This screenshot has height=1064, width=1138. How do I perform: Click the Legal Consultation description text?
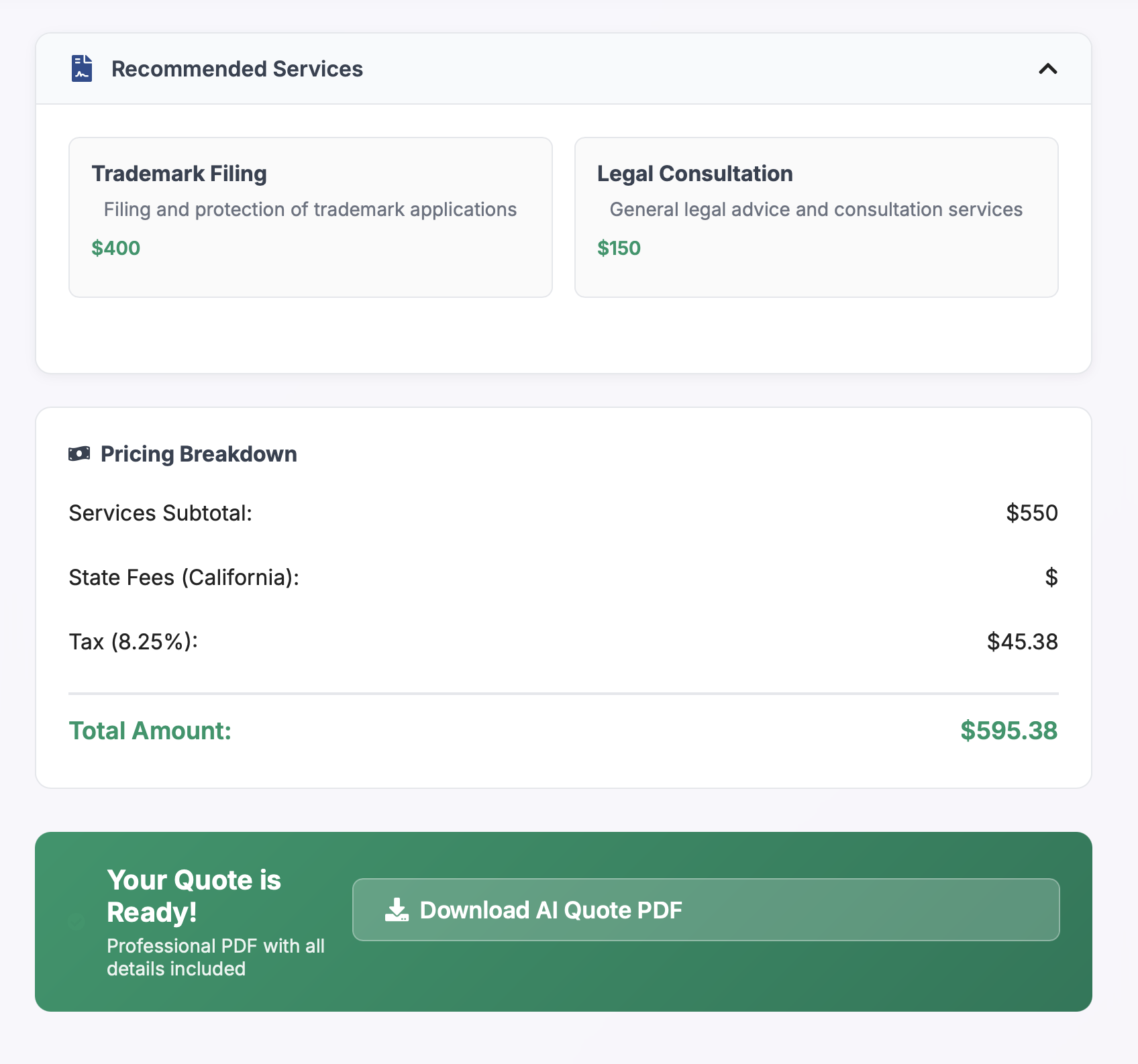[815, 210]
